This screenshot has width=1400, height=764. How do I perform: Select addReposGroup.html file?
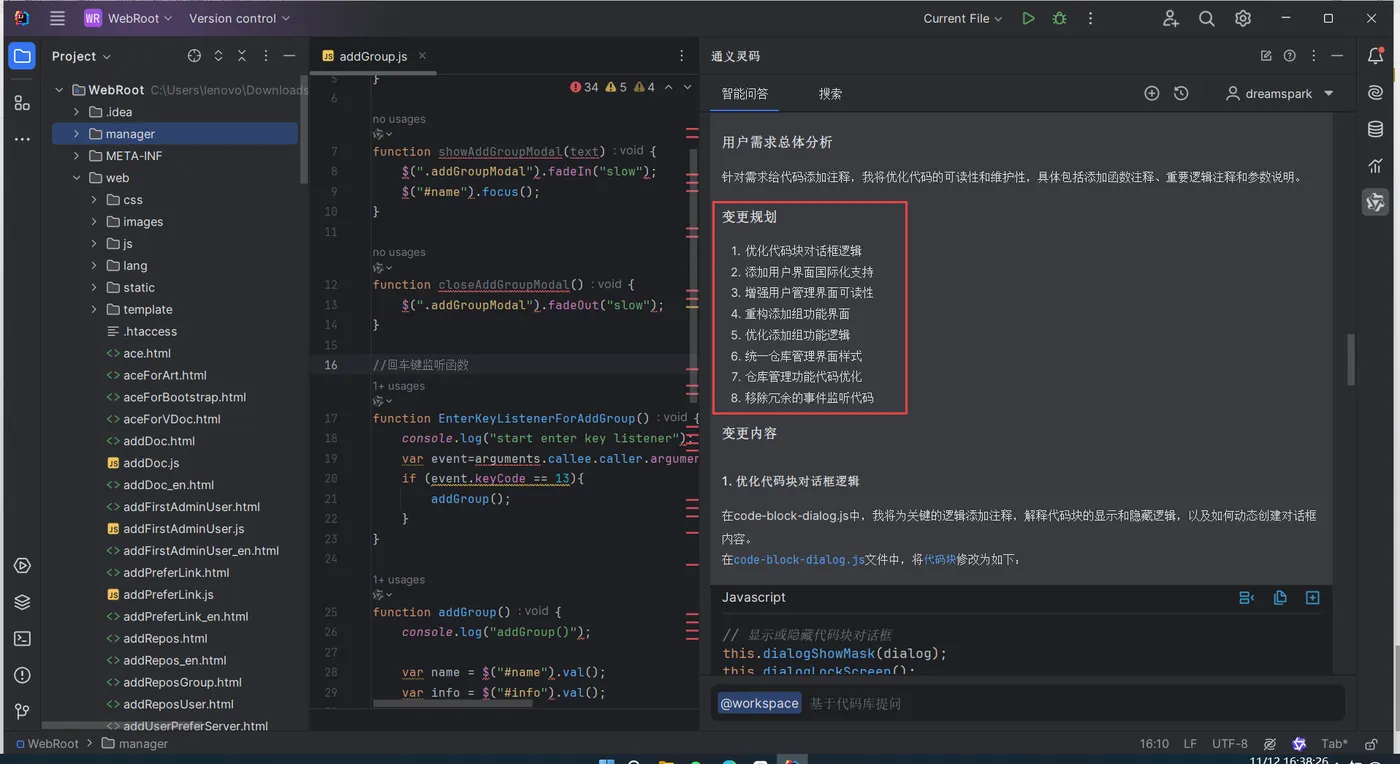tap(182, 682)
